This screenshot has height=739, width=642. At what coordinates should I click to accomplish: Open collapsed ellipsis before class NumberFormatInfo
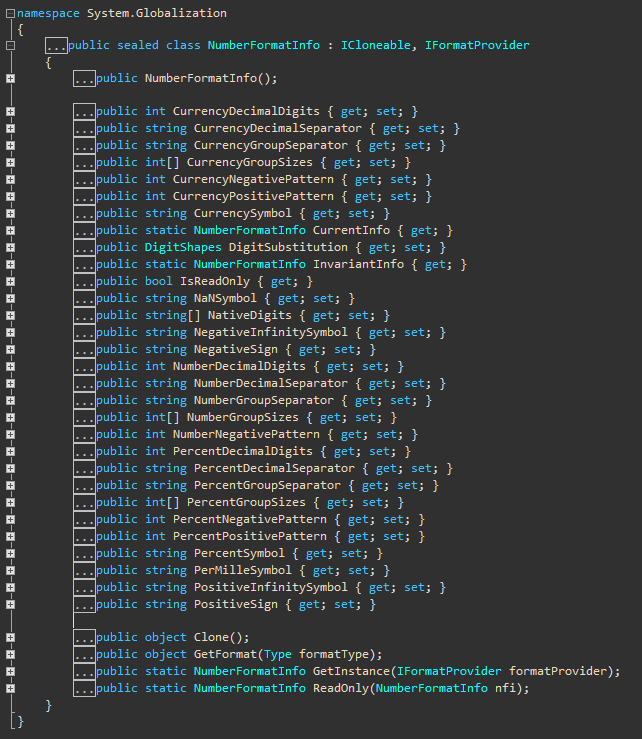click(x=57, y=46)
